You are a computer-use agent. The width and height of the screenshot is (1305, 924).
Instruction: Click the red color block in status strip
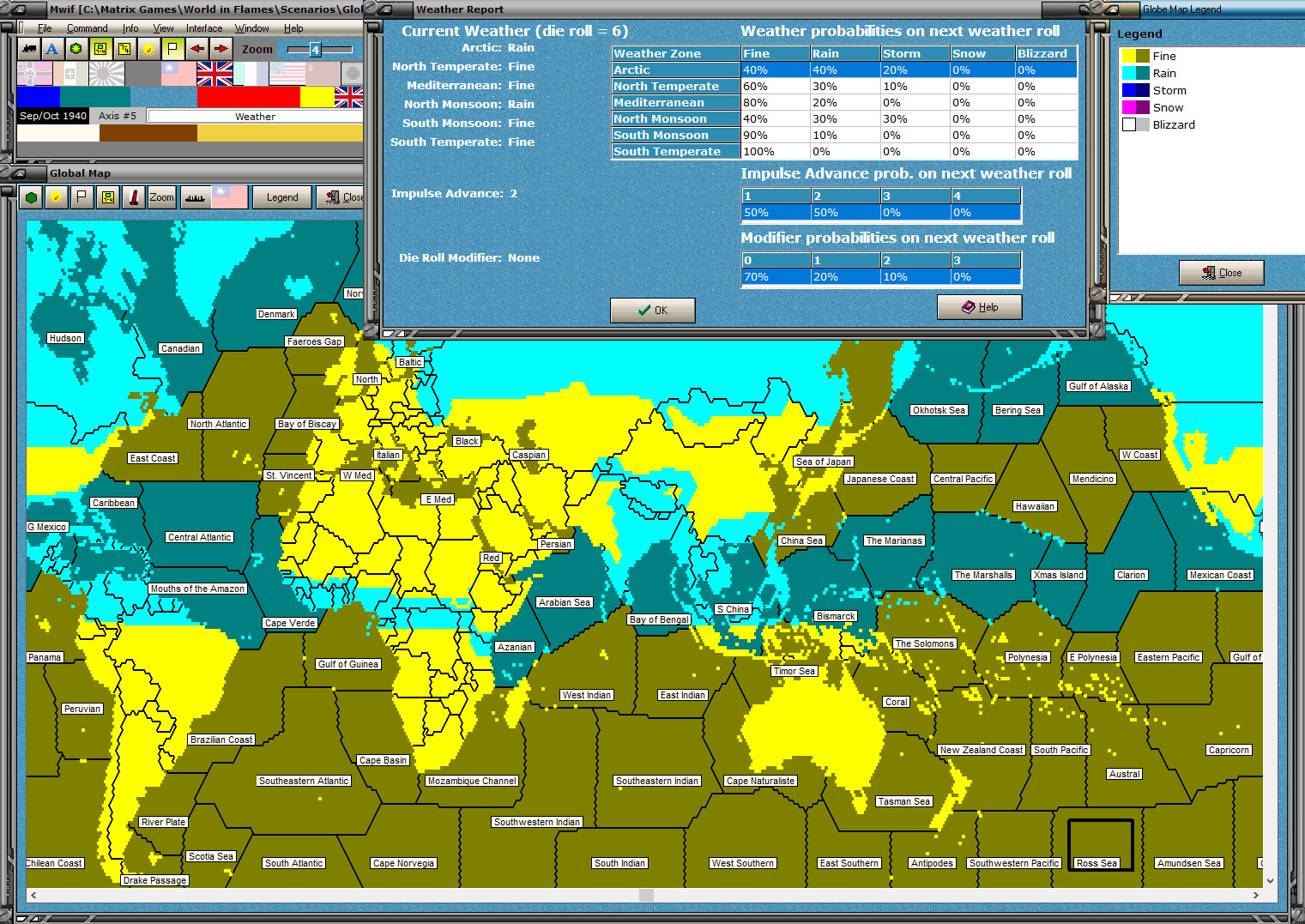[x=249, y=97]
